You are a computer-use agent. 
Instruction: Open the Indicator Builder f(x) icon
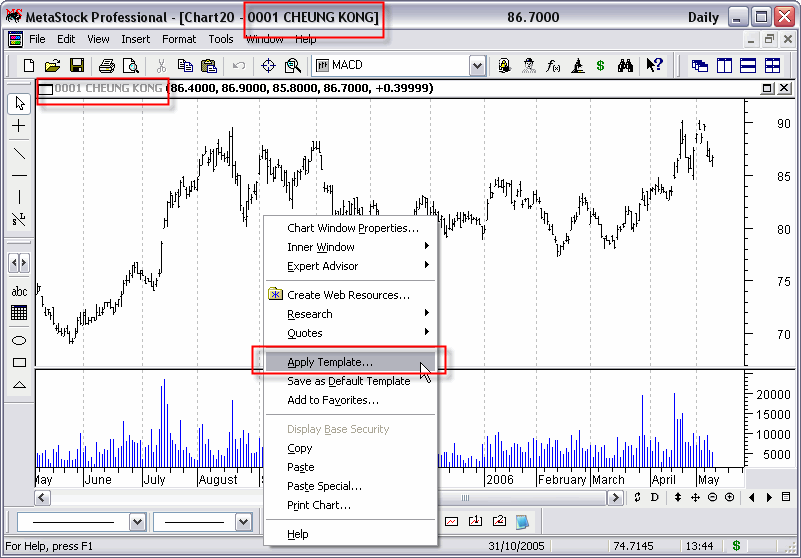pyautogui.click(x=553, y=65)
